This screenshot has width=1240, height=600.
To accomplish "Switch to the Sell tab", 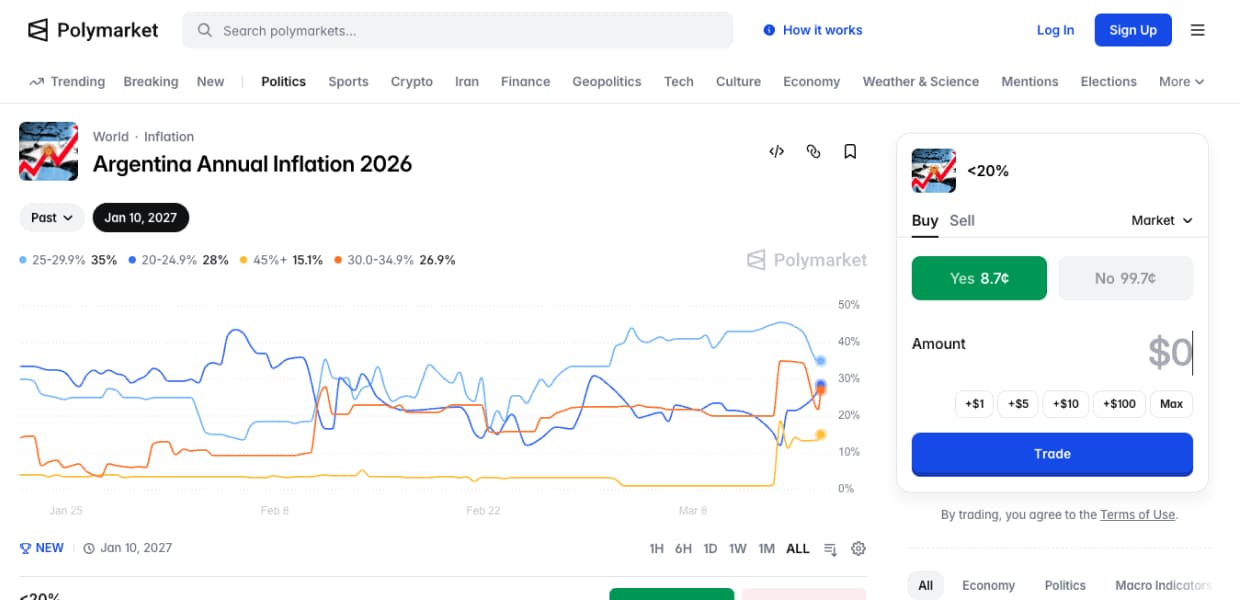I will pos(962,220).
